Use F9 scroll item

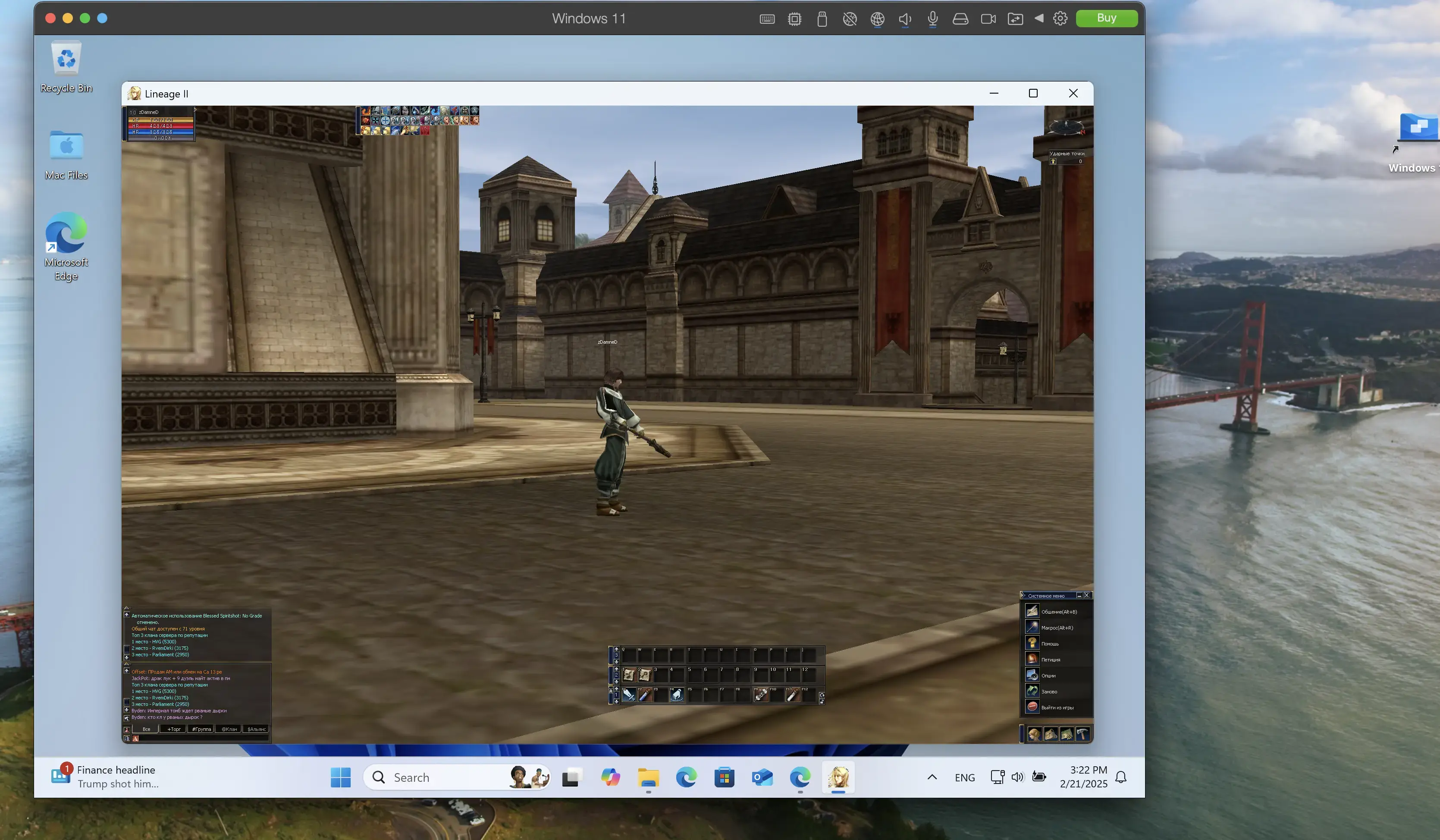[761, 695]
